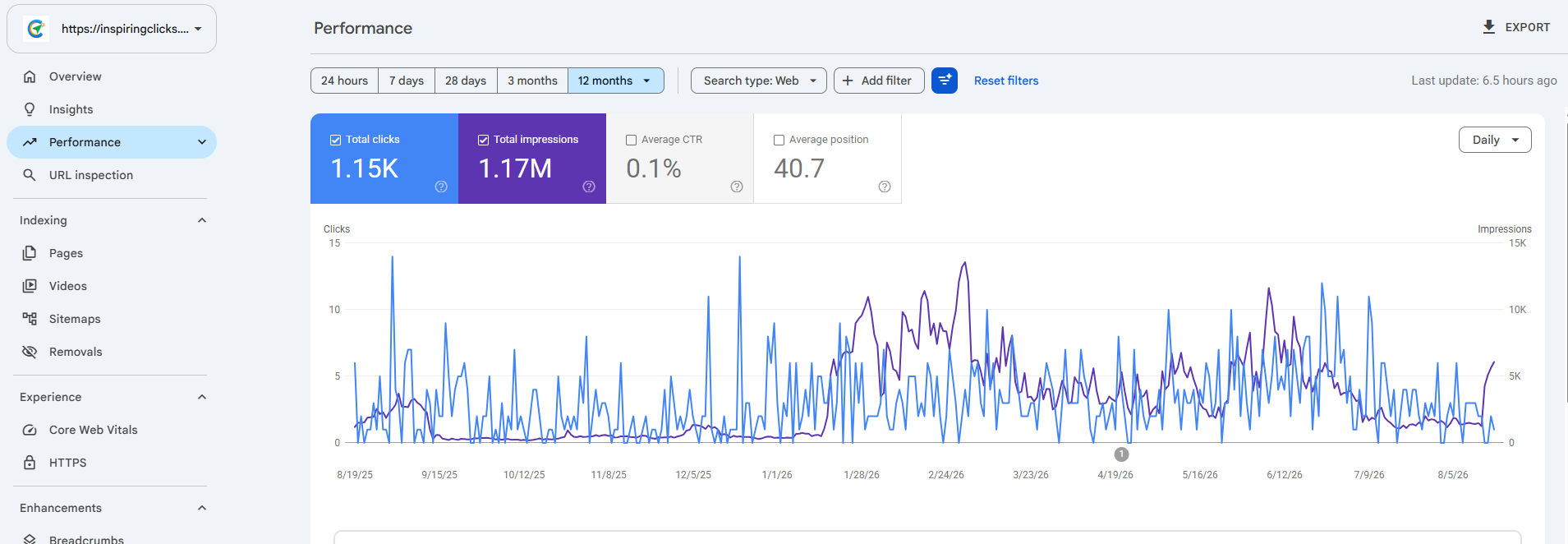The width and height of the screenshot is (1568, 544).
Task: Click the Breadcrumbs icon
Action: pos(30,539)
